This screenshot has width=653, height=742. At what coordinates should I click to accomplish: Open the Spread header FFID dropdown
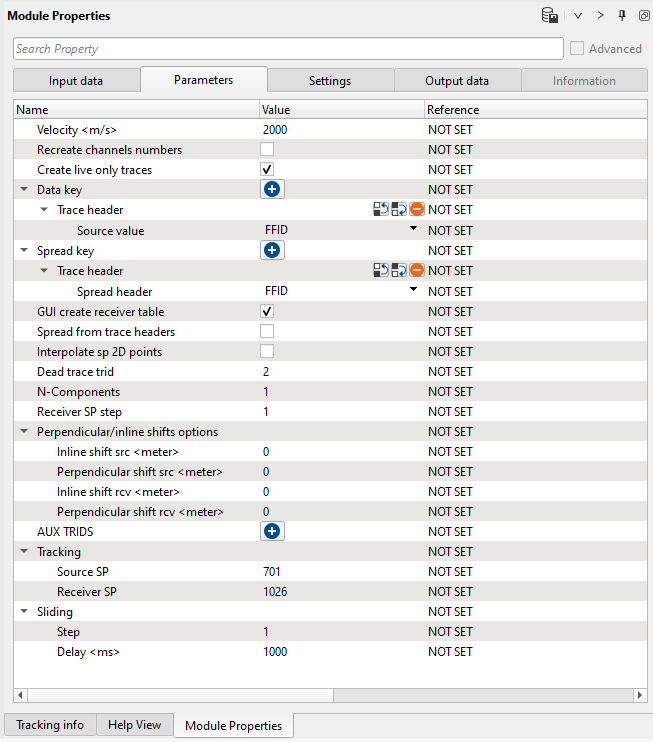coord(413,290)
